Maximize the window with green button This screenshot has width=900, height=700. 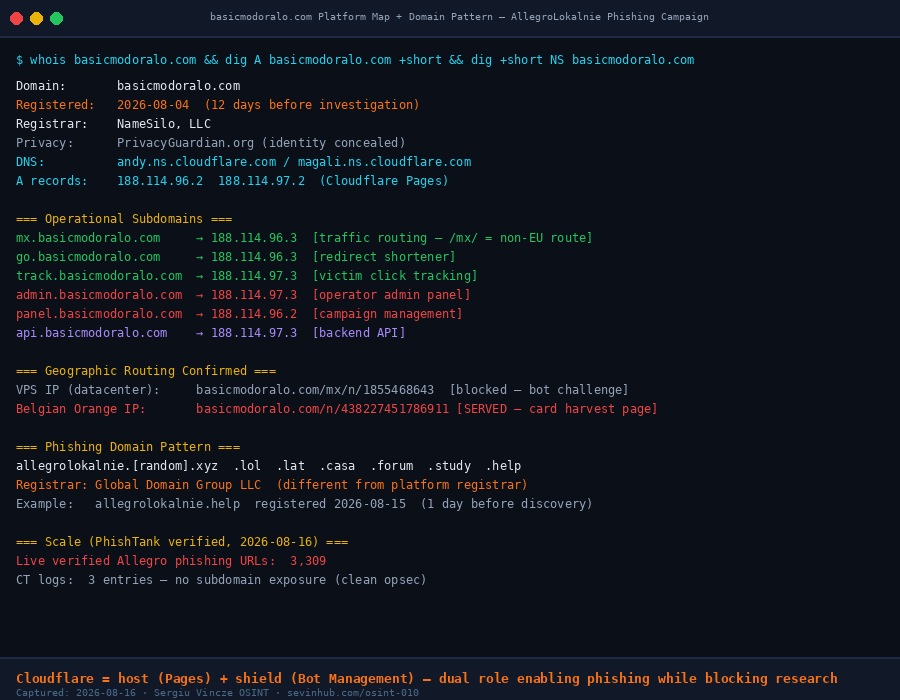(56, 18)
